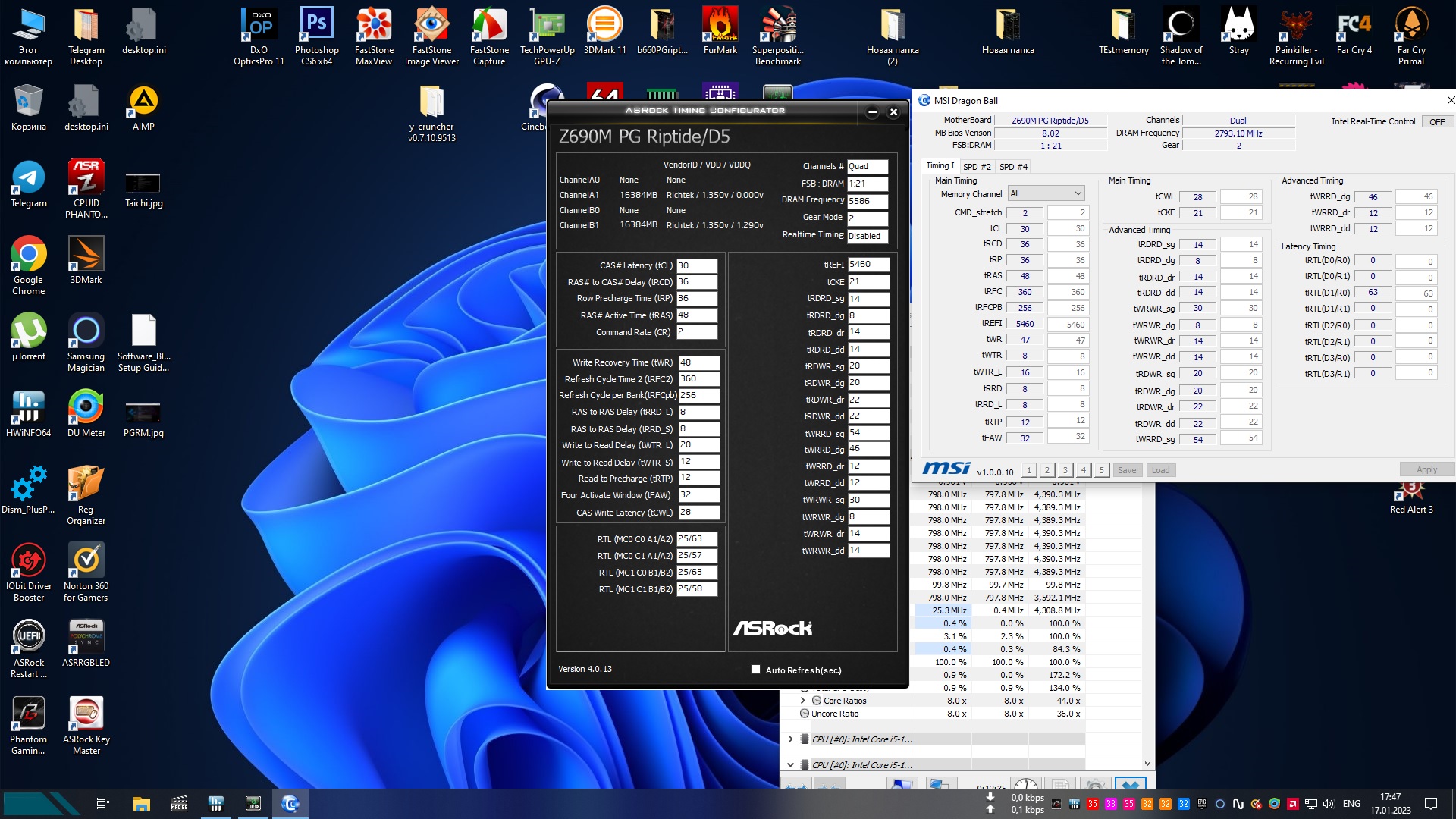Open Taichi.jpg image file

(x=143, y=189)
